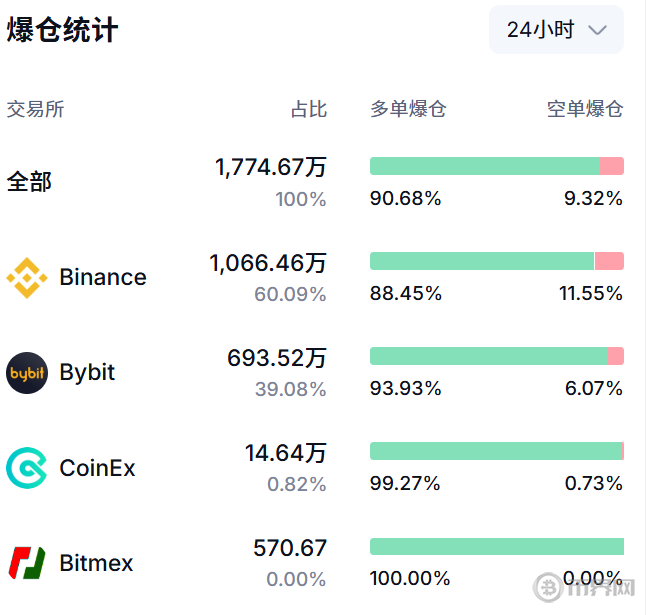
Task: Click the CoinEx exchange logo icon
Action: click(x=27, y=468)
